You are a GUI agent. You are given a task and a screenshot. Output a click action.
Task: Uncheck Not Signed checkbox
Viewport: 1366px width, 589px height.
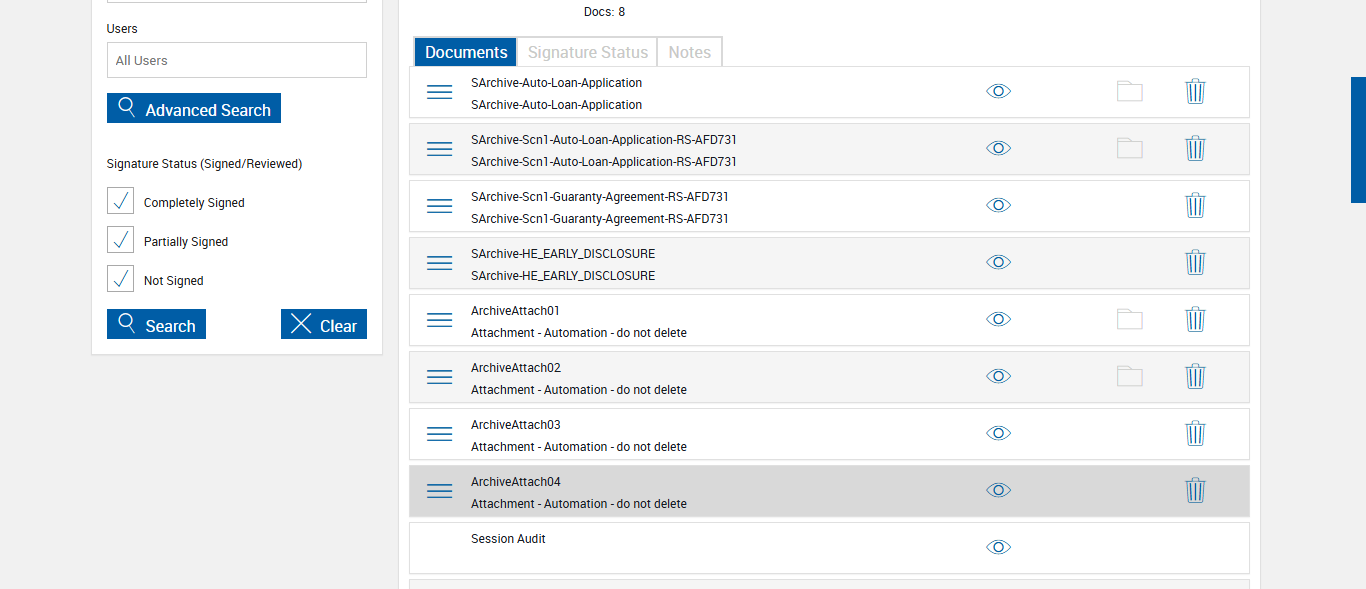coord(120,279)
